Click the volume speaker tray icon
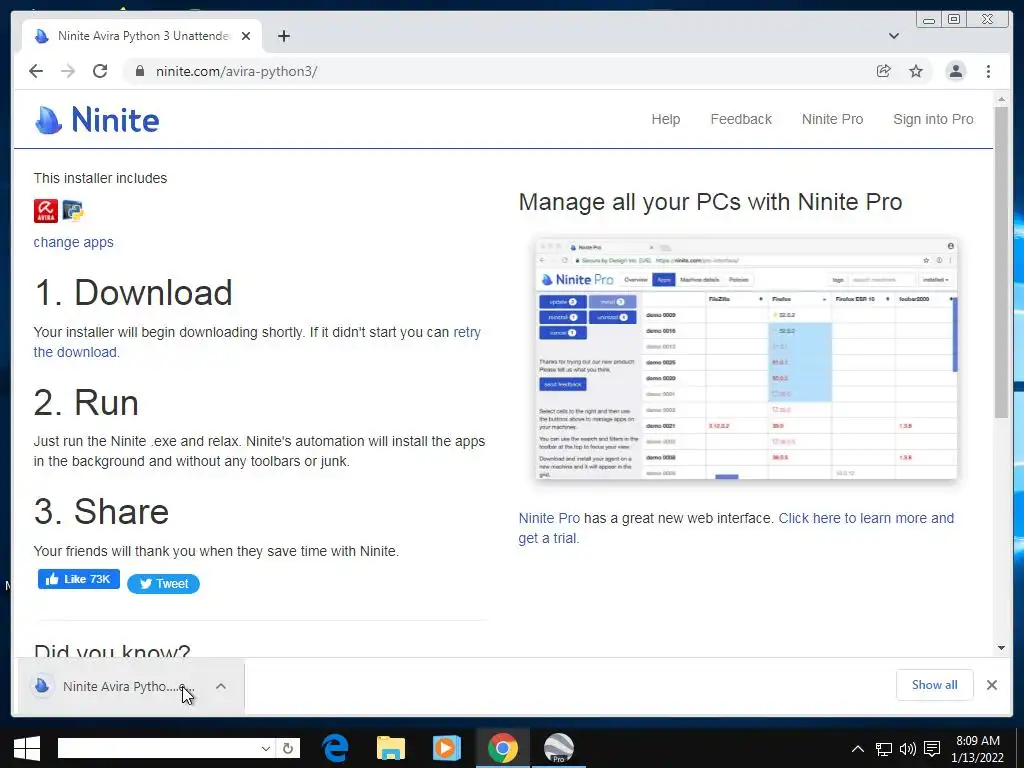This screenshot has height=768, width=1024. [907, 748]
